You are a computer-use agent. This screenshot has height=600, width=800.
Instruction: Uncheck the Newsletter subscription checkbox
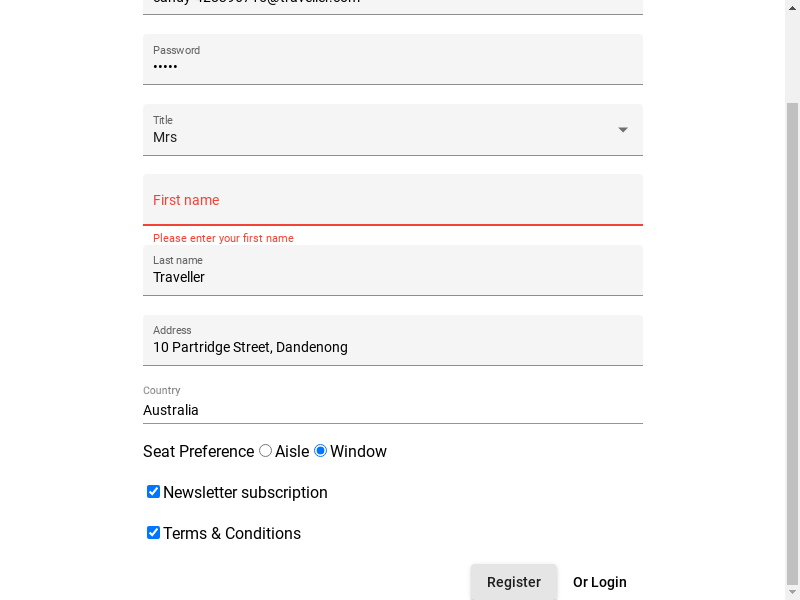pos(154,492)
